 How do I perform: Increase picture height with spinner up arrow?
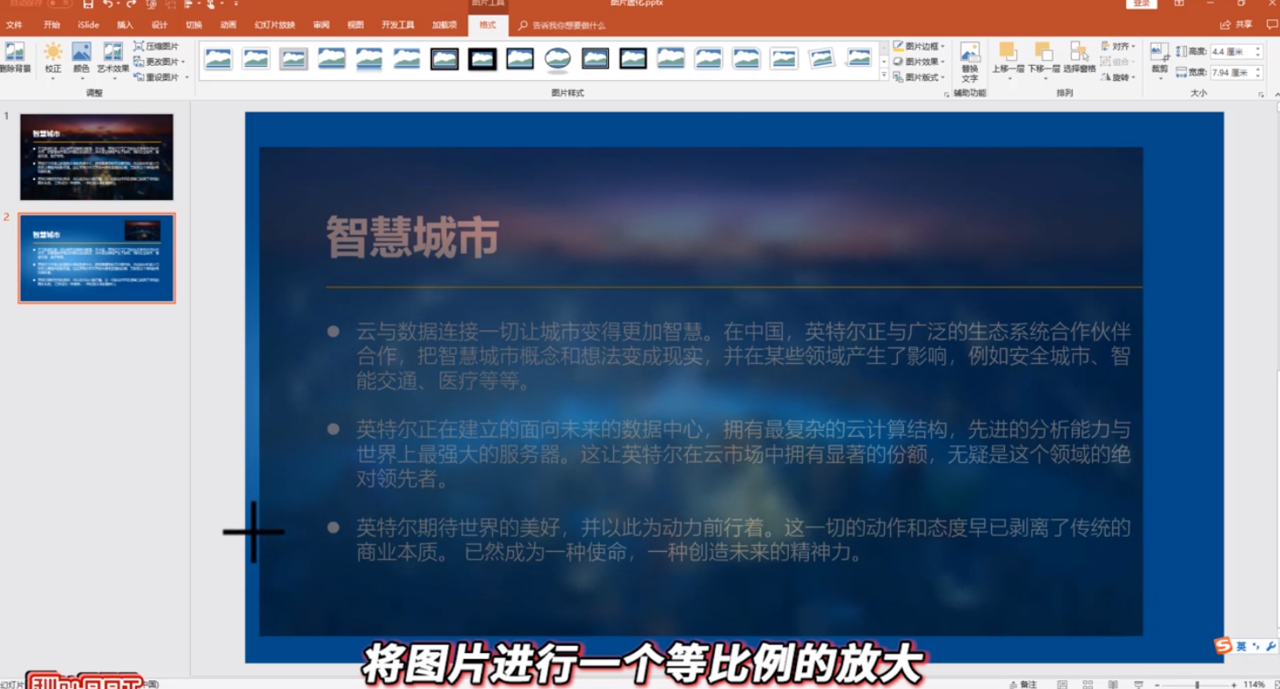(x=1258, y=48)
